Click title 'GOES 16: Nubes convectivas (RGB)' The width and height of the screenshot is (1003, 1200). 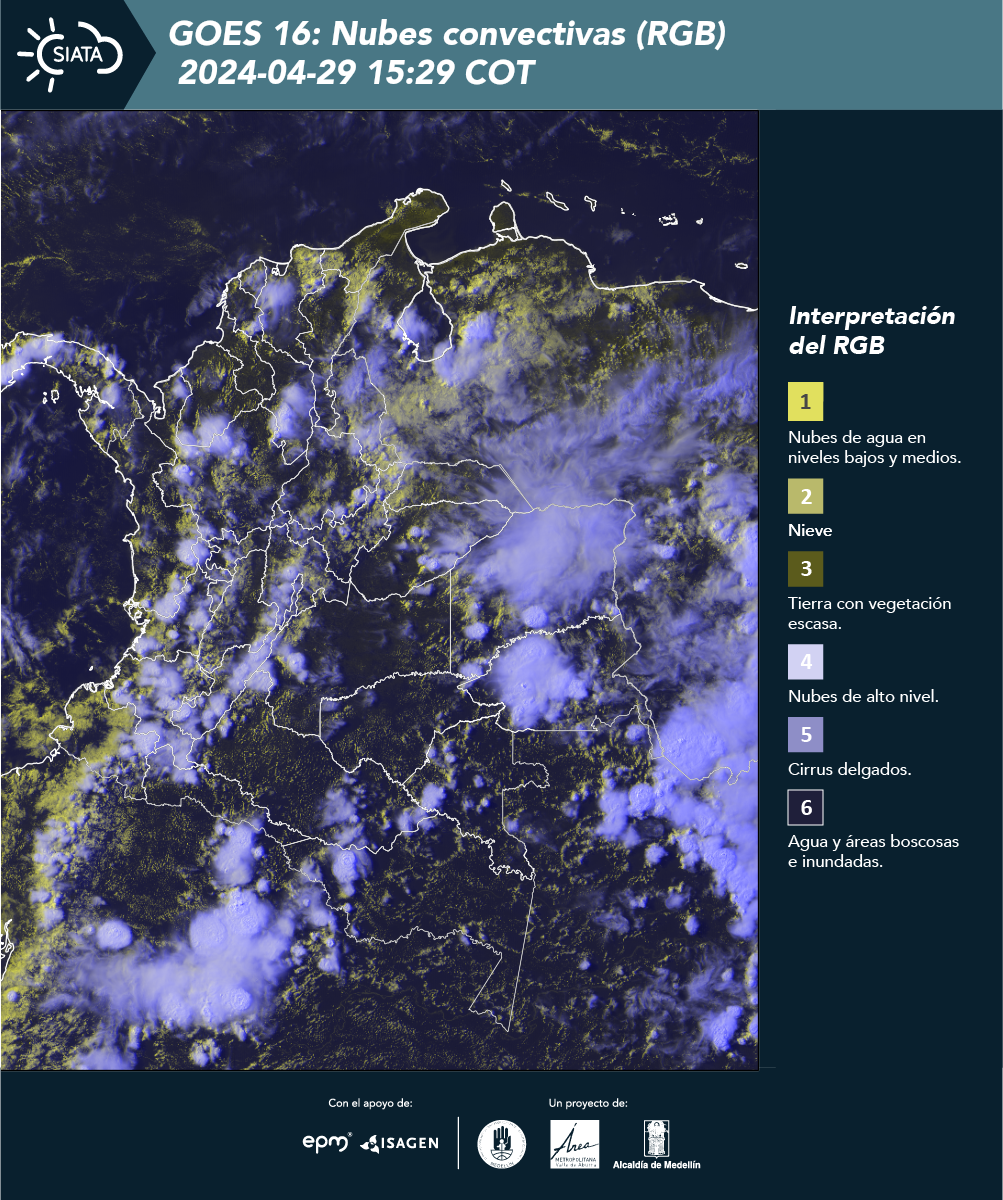(x=447, y=34)
